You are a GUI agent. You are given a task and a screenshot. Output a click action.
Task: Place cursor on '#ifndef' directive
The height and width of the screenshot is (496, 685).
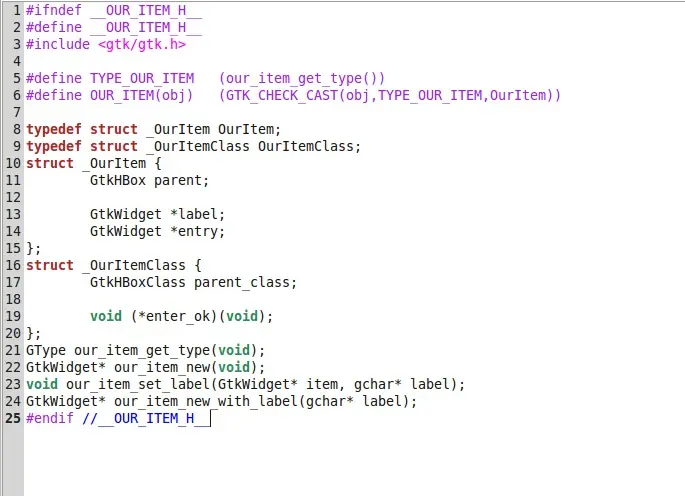point(54,10)
